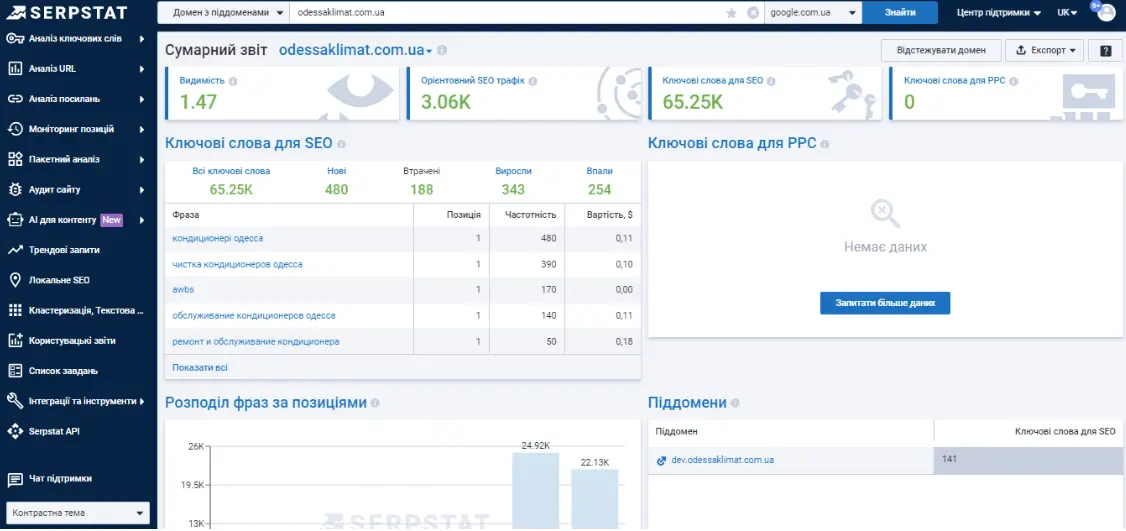Image resolution: width=1126 pixels, height=531 pixels.
Task: Open the кондиционері одесса keyword link
Action: tap(218, 239)
